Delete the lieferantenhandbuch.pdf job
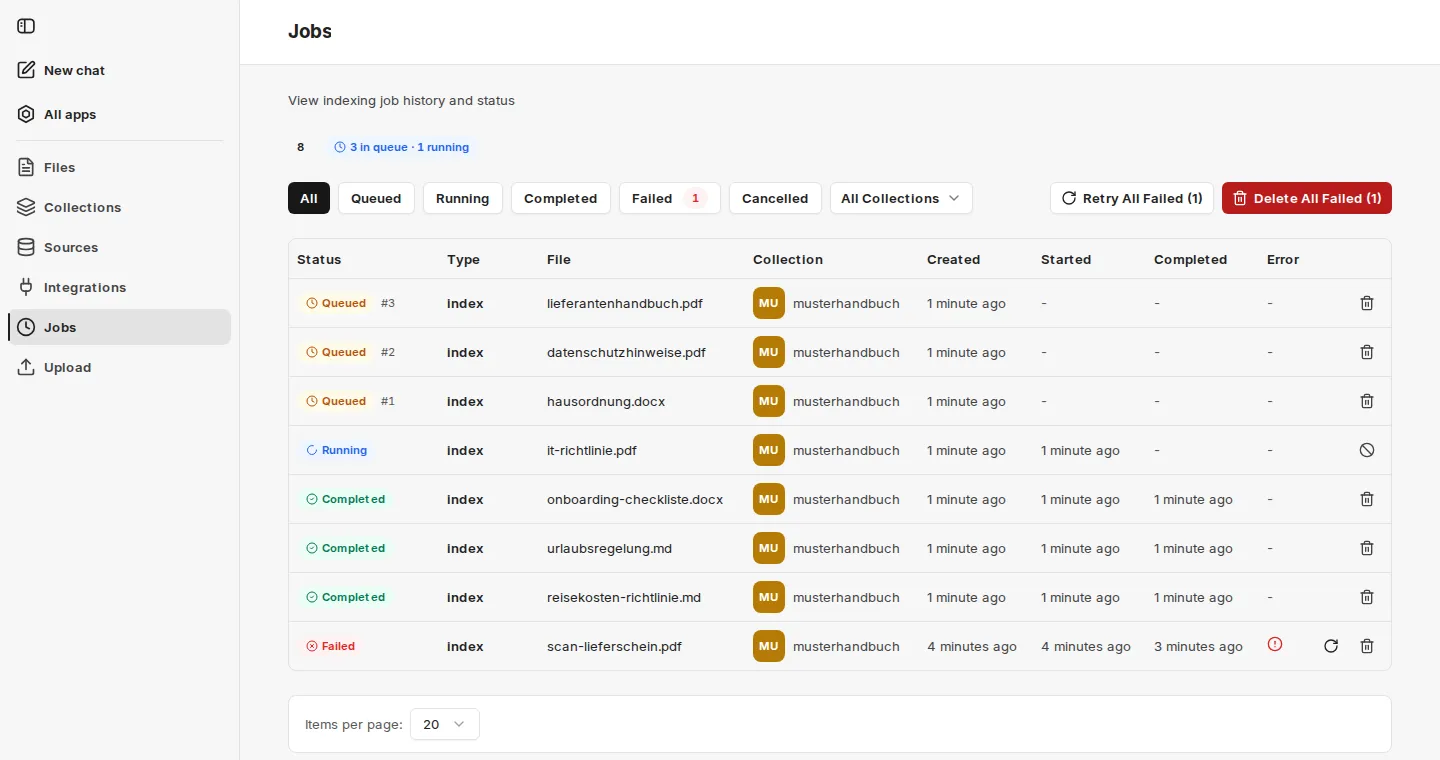This screenshot has height=760, width=1440. 1367,303
